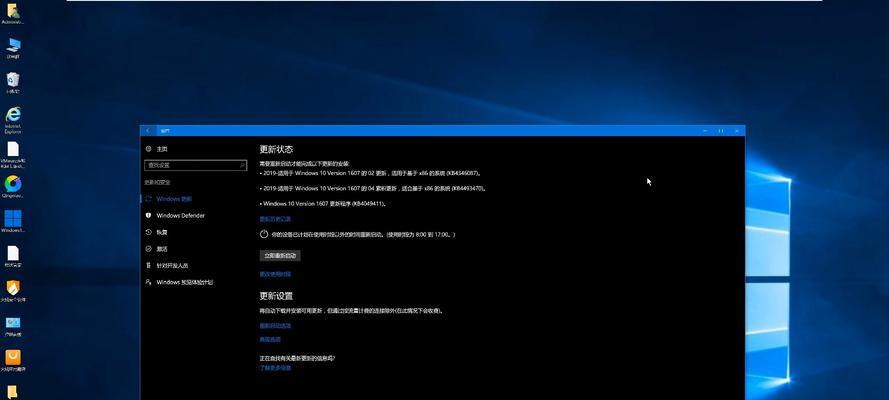Viewport: 889px width, 400px height.
Task: Click 正在查找有关最新更新的信息吗 text
Action: click(297, 358)
